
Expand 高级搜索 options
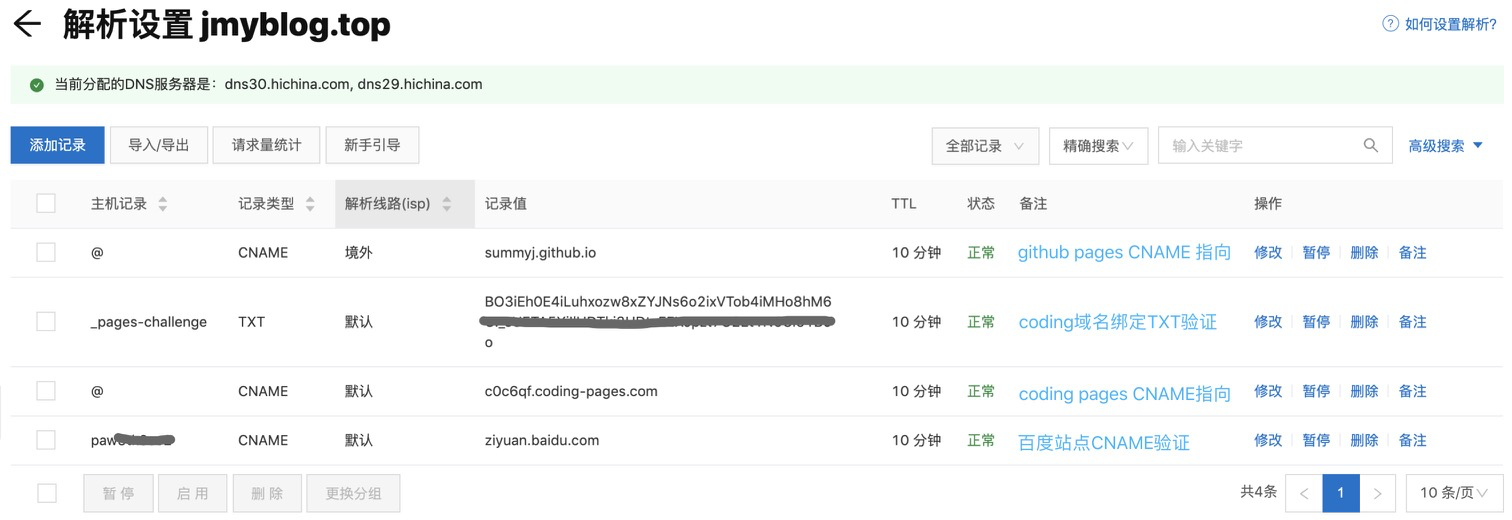1446,146
